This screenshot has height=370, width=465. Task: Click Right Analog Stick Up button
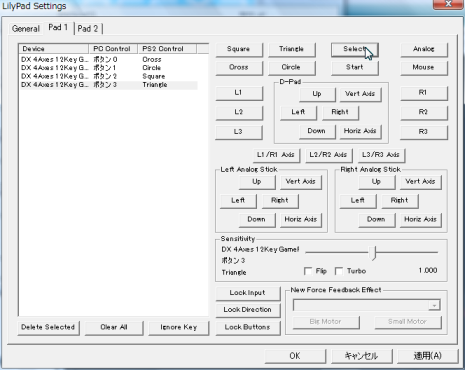pos(377,182)
